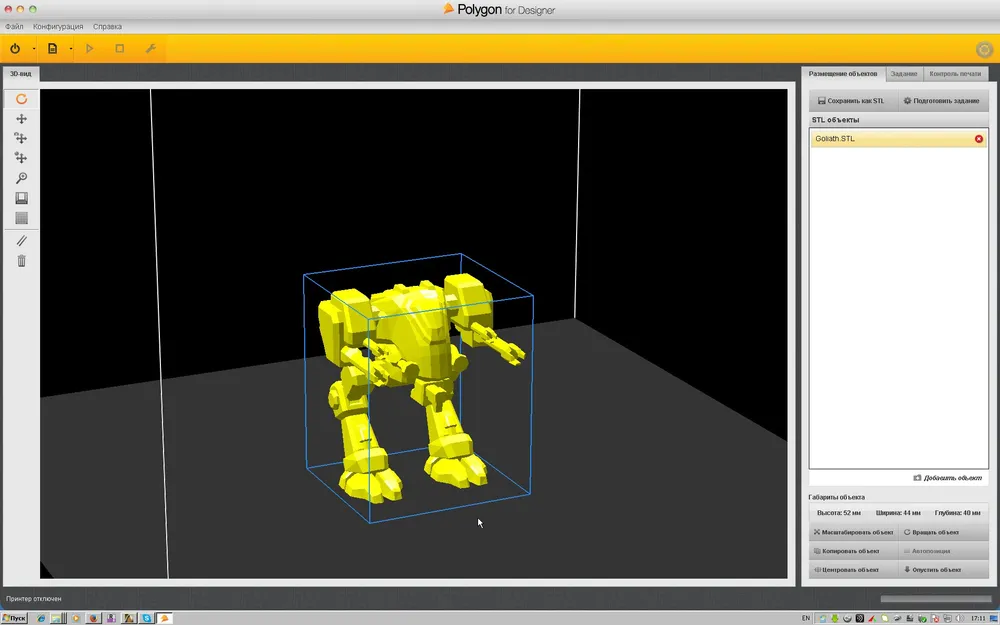Select the rotate view tool
Viewport: 1000px width, 625px height.
point(21,99)
